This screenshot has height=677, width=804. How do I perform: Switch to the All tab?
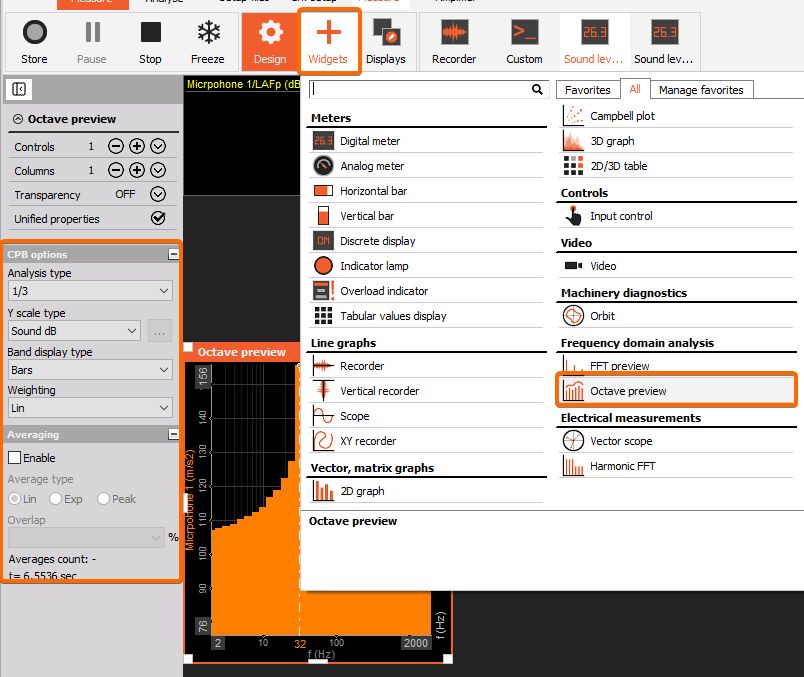(635, 89)
